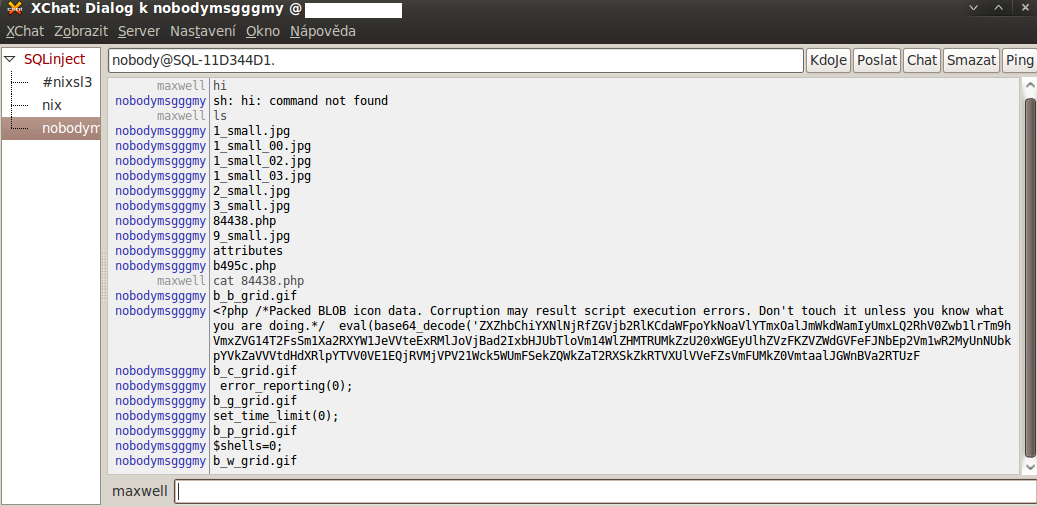Open the Nápověda menu
The width and height of the screenshot is (1037, 507).
click(x=323, y=31)
